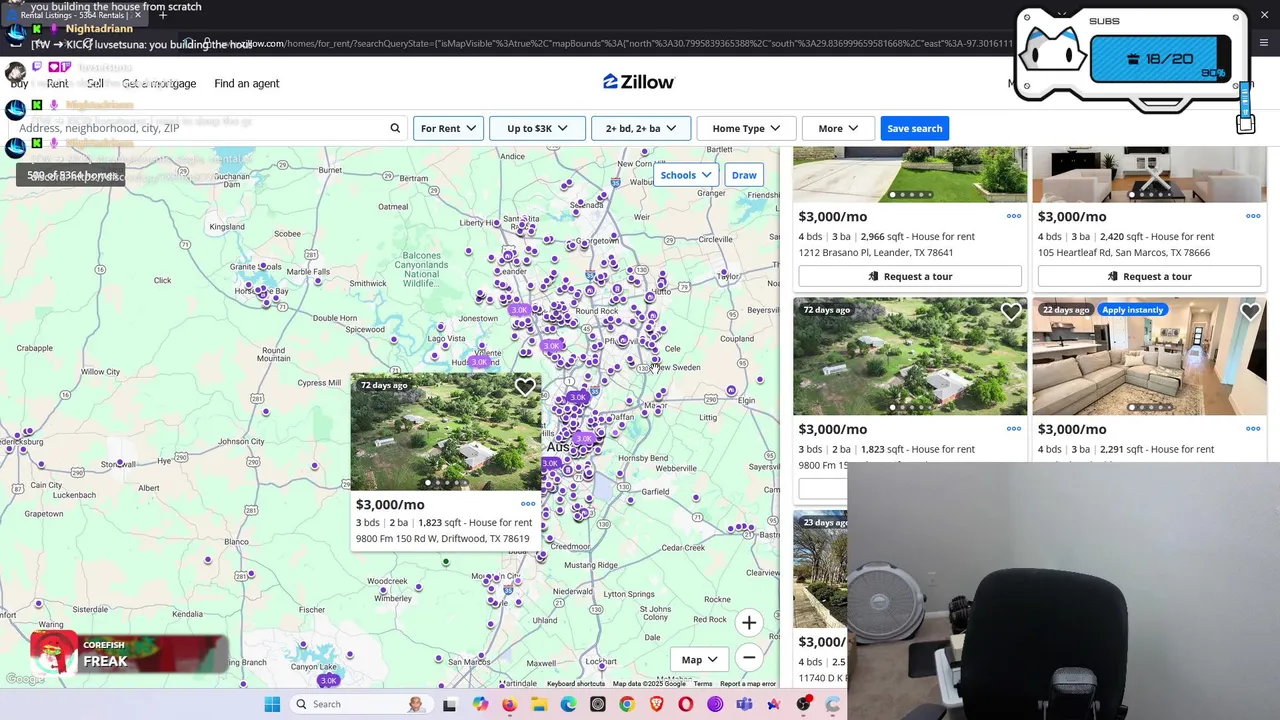Open Brave browser from taskbar
The image size is (1280, 720).
[656, 704]
